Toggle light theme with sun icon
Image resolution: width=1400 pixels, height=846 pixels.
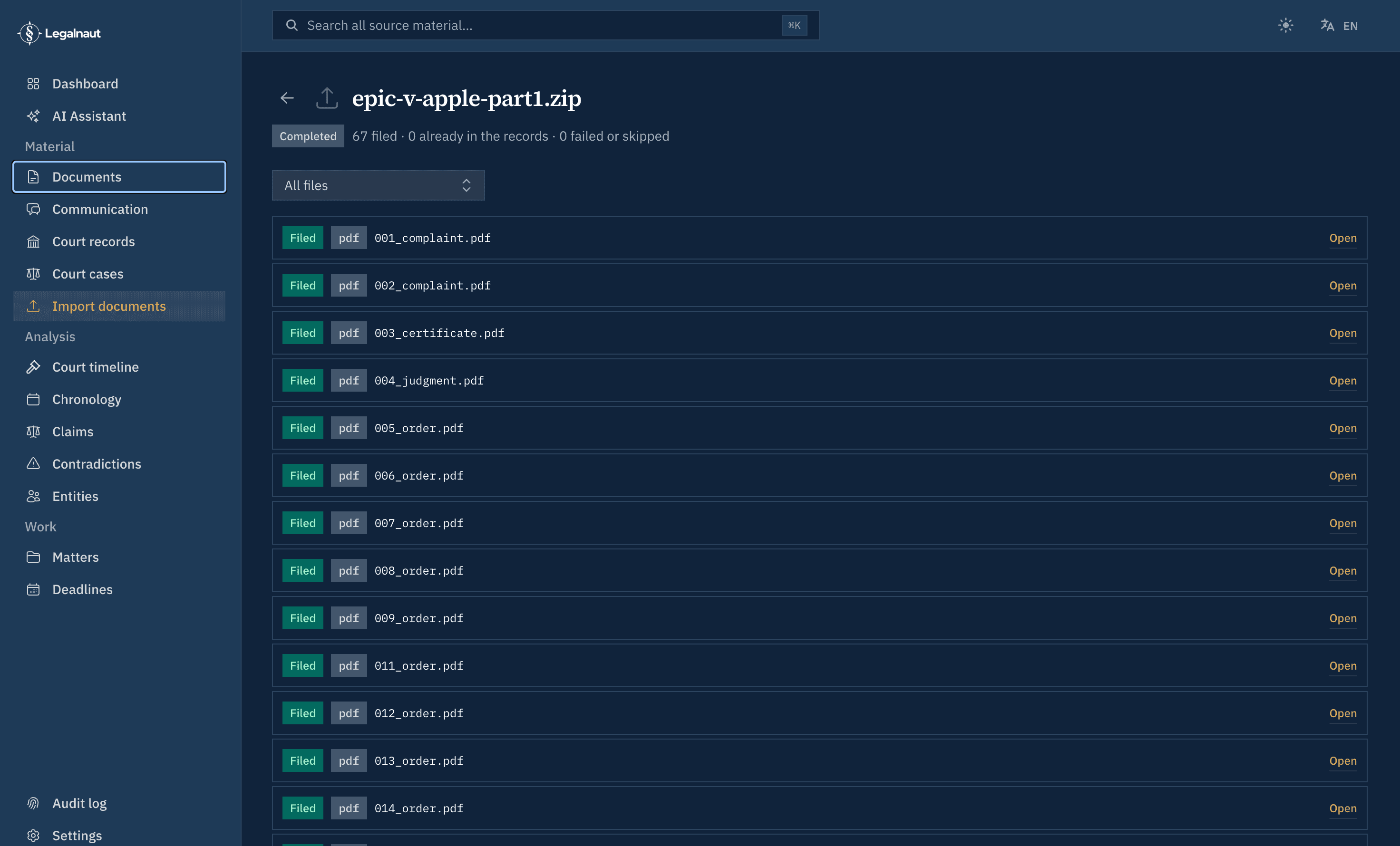click(1286, 26)
